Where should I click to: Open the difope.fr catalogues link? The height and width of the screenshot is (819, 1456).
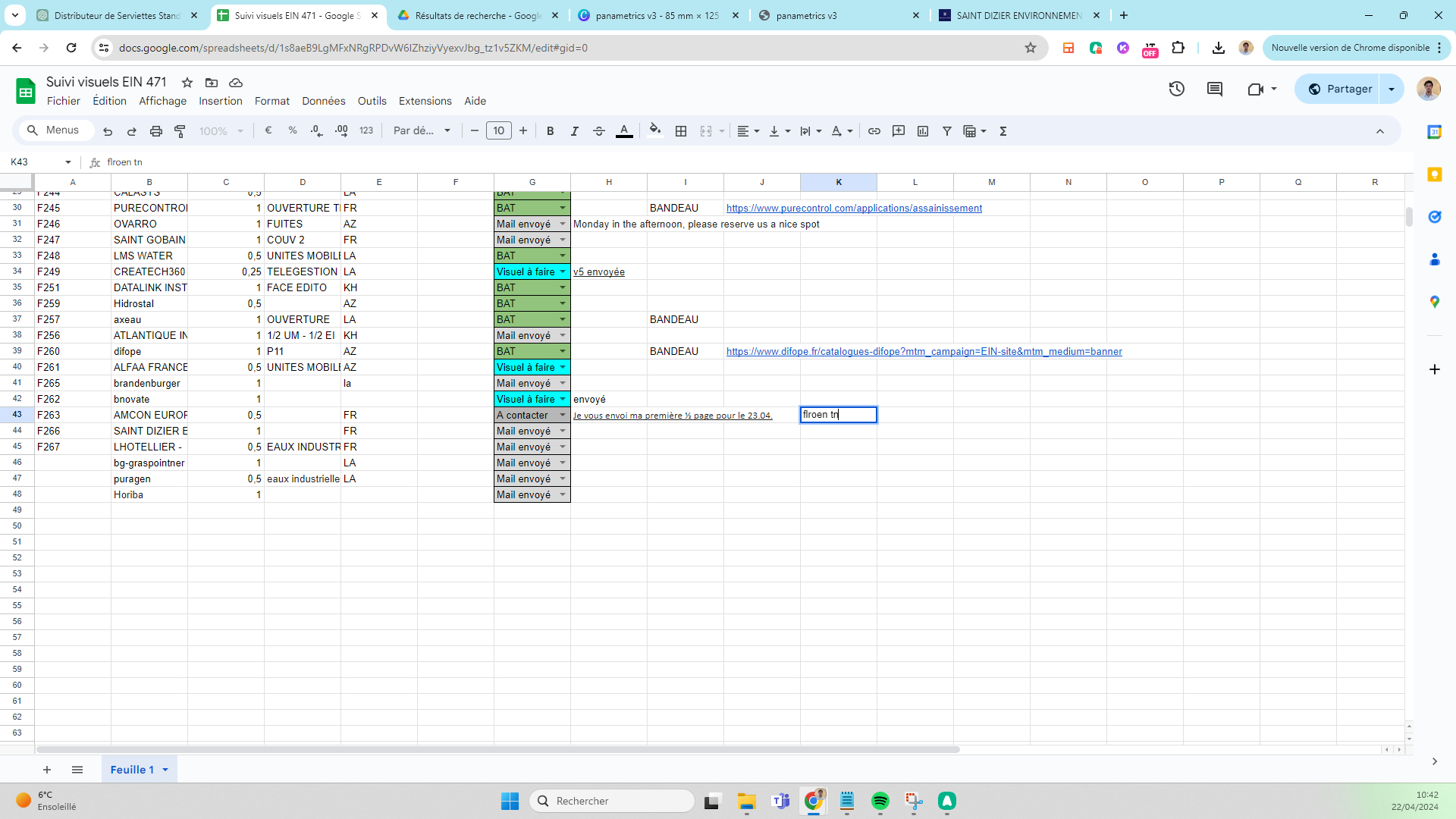(x=924, y=351)
